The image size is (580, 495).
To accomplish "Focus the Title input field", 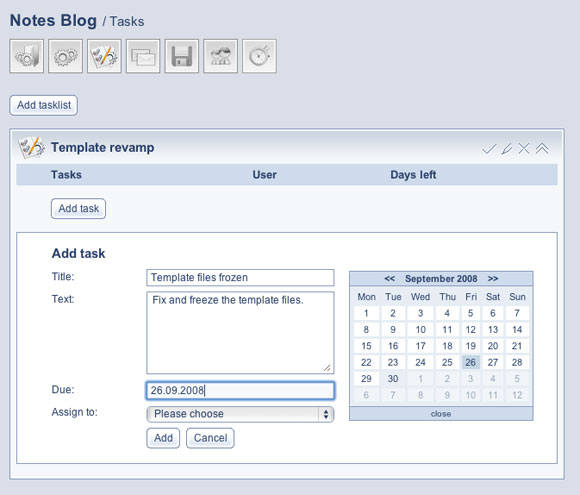I will [x=240, y=277].
